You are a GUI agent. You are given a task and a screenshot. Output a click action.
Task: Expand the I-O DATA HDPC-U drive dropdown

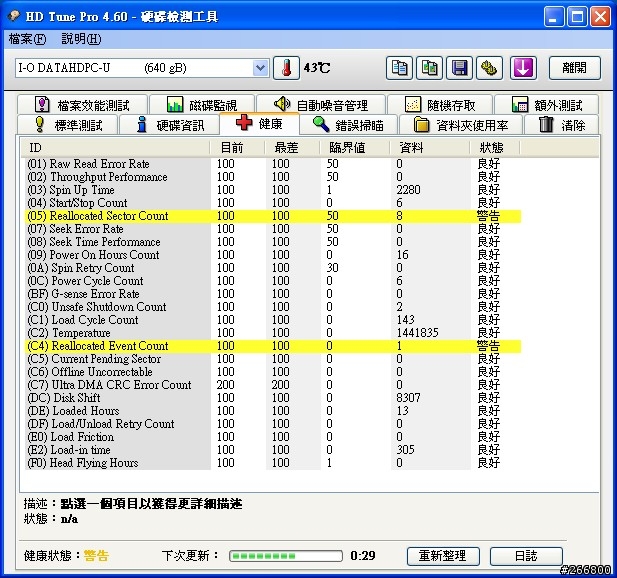click(260, 68)
